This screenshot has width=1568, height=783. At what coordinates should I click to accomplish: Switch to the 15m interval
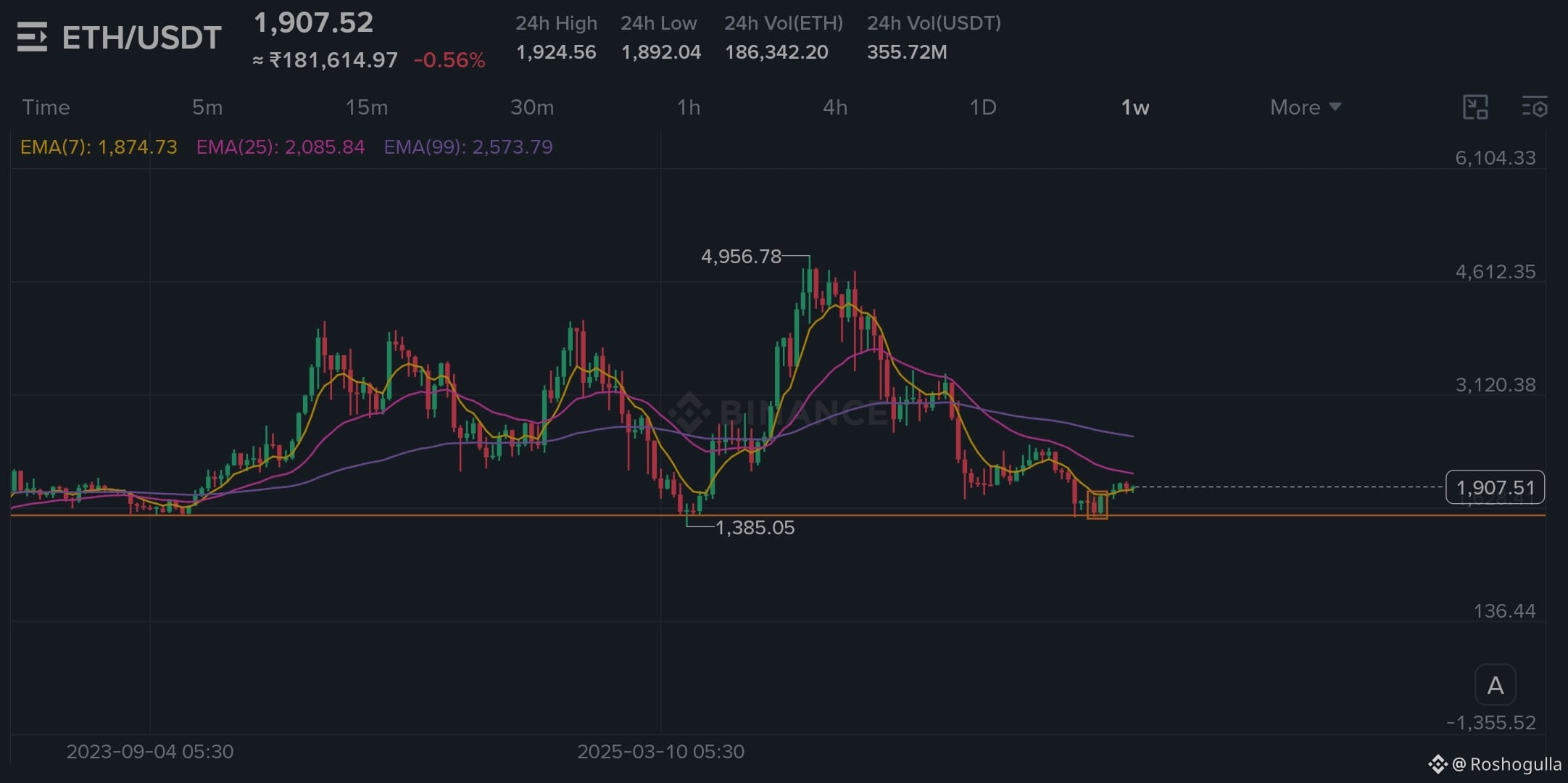tap(367, 107)
